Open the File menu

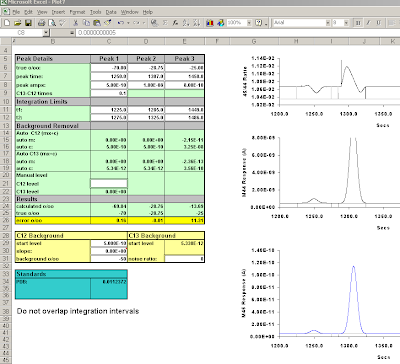pyautogui.click(x=16, y=12)
